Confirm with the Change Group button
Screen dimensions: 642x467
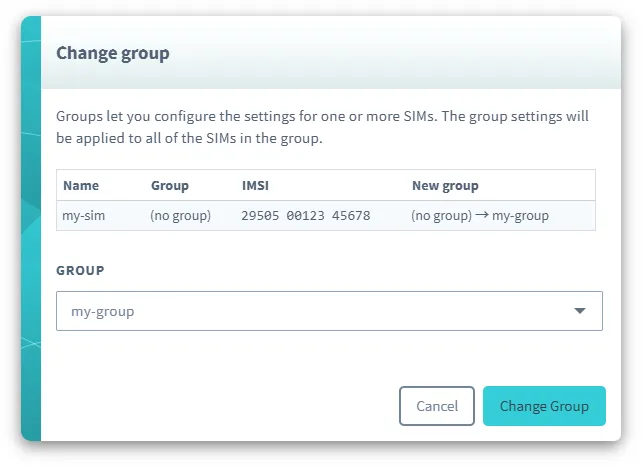544,406
